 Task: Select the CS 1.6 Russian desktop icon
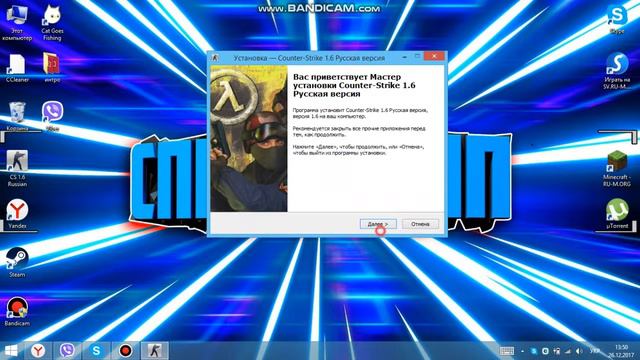pyautogui.click(x=17, y=168)
